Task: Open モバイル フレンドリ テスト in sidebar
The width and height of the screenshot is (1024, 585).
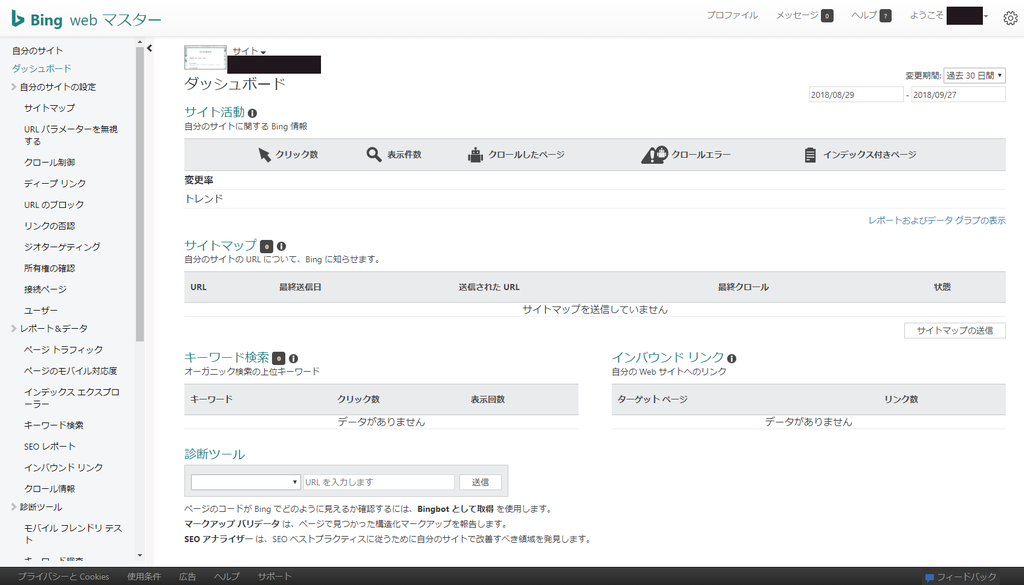Action: point(73,534)
